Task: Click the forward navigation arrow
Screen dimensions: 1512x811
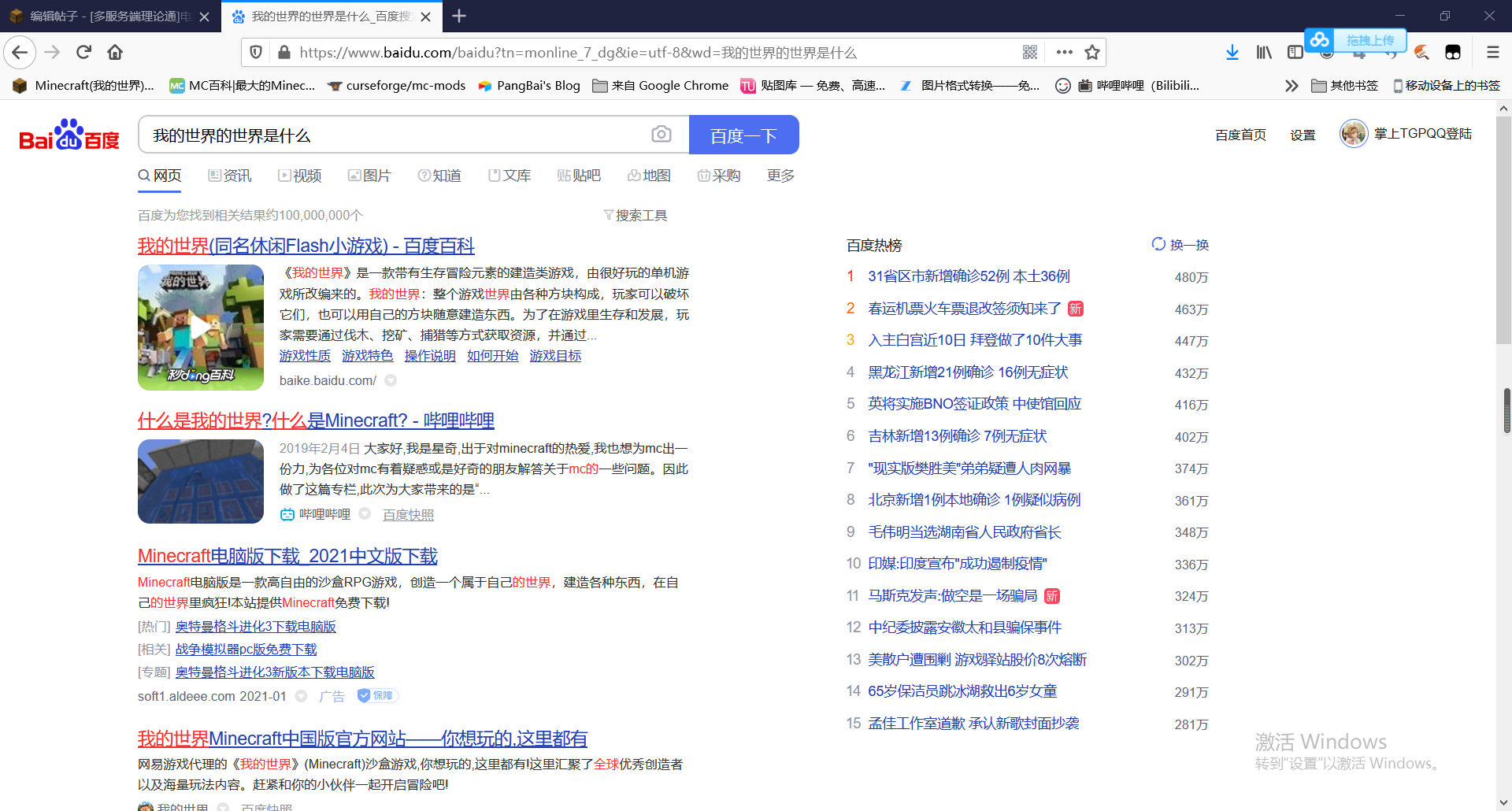Action: (52, 53)
